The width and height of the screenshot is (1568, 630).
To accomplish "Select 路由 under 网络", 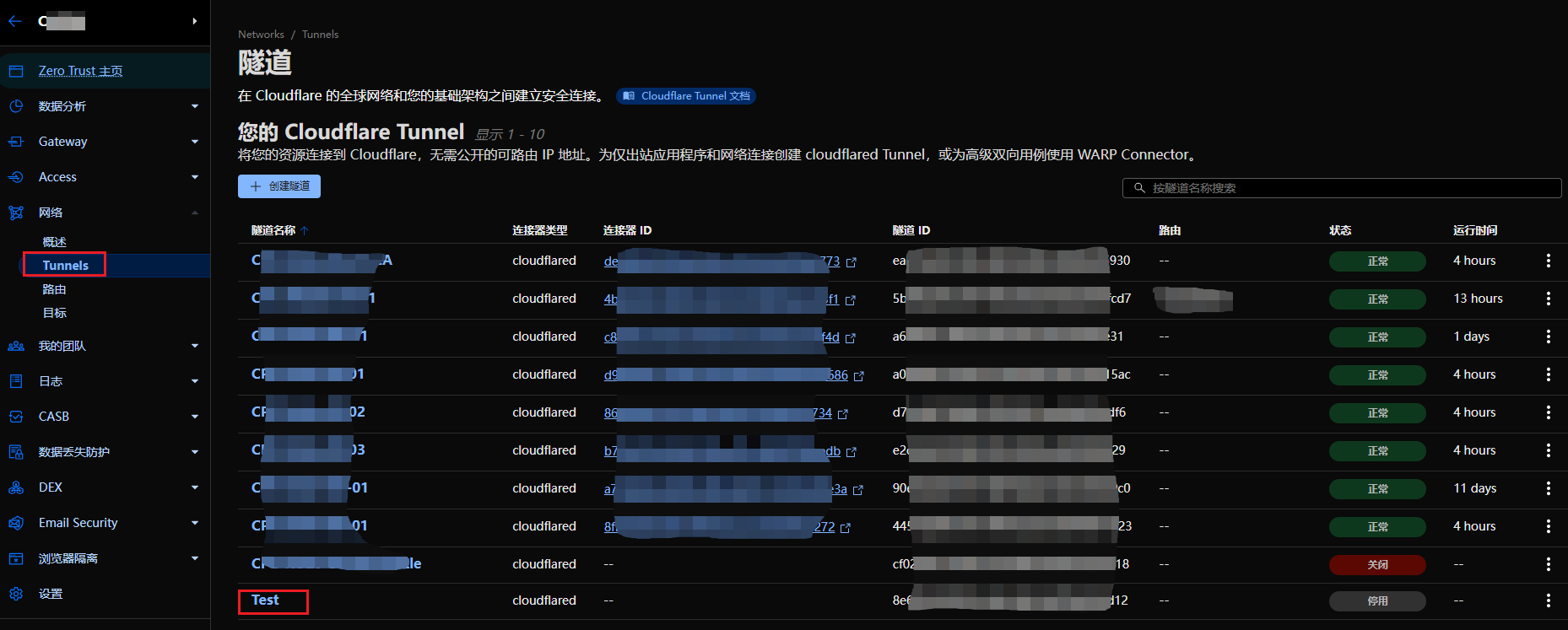I will tap(54, 289).
